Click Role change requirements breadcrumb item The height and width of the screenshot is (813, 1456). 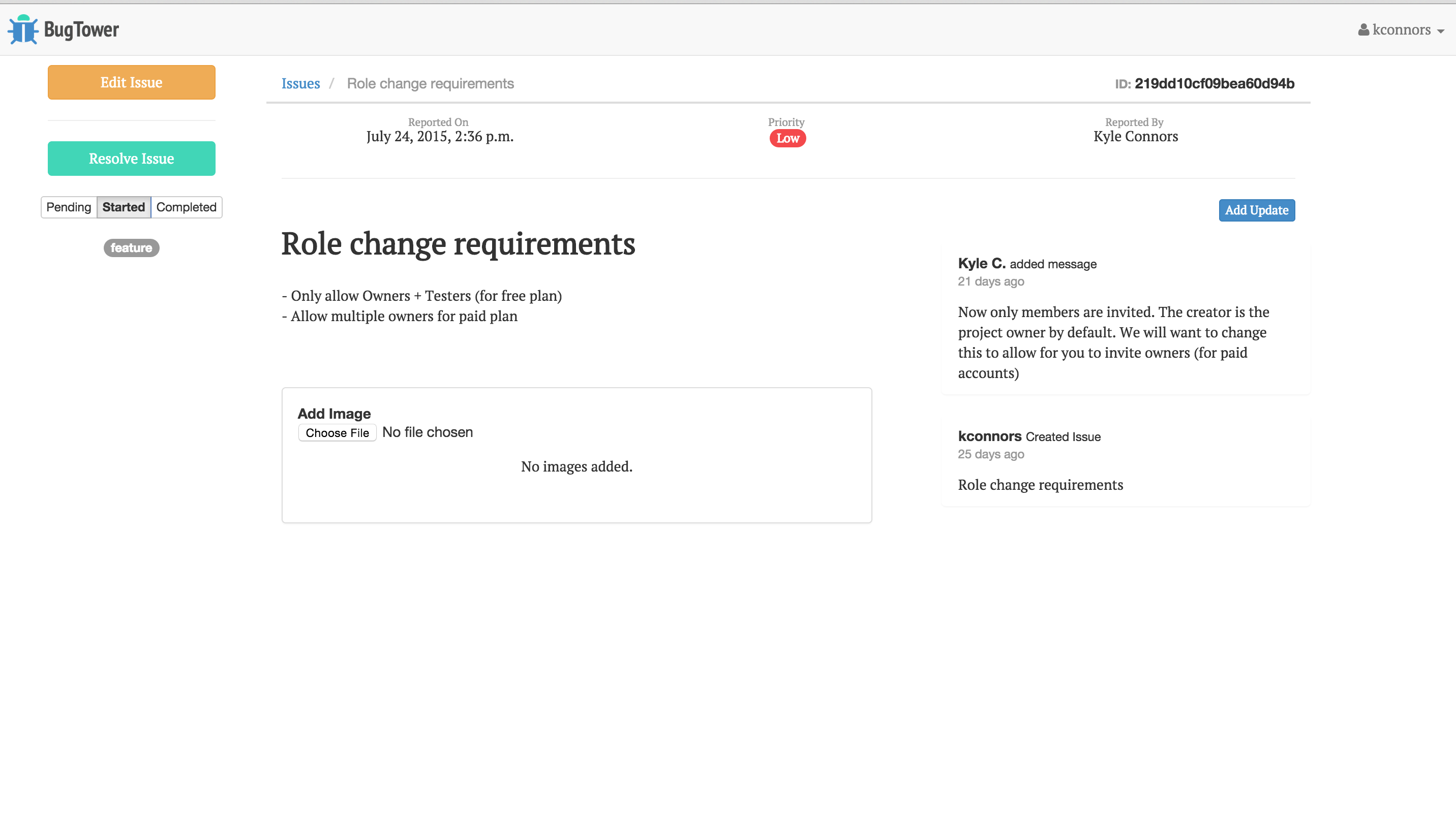(430, 84)
